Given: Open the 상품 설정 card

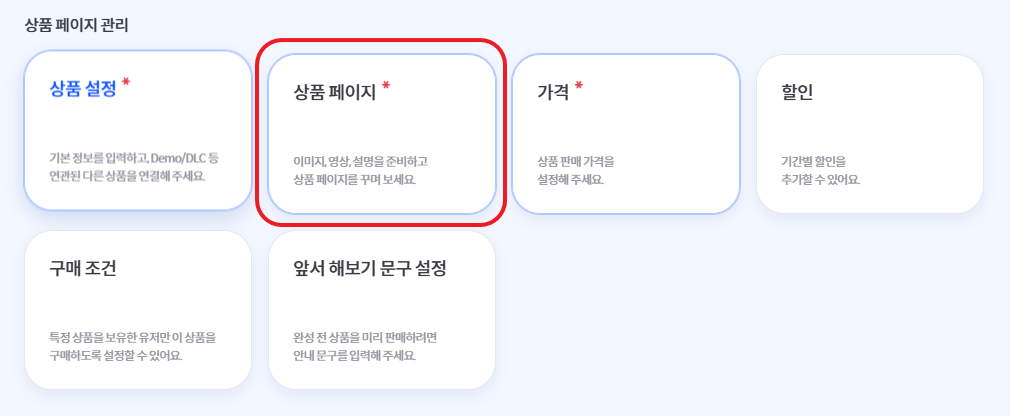Looking at the screenshot, I should coord(138,131).
